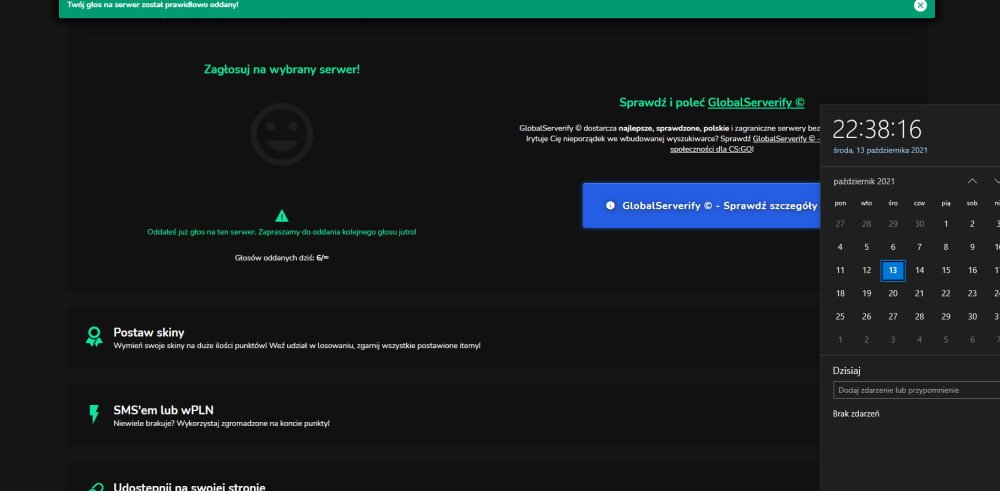The image size is (1000, 491).
Task: Click the październik 2021 month header
Action: click(864, 182)
